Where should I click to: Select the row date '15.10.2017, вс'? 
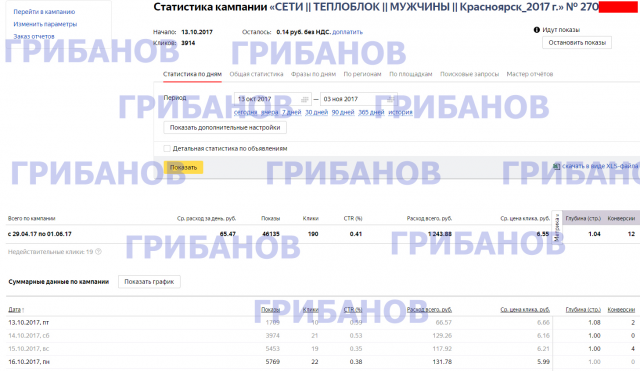coord(29,349)
